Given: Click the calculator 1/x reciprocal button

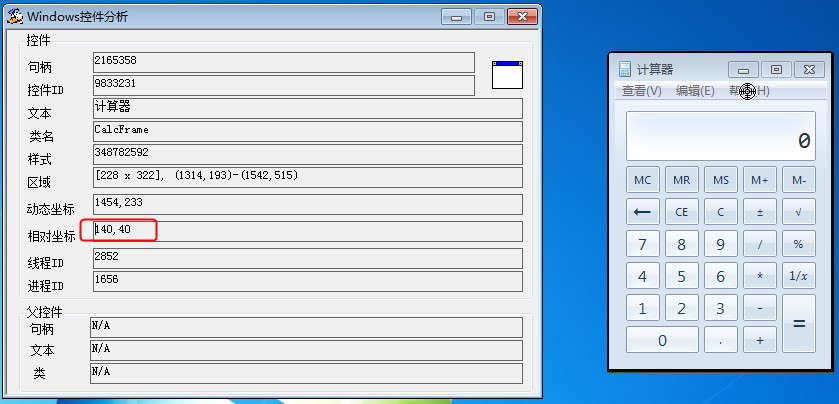Looking at the screenshot, I should pos(799,276).
